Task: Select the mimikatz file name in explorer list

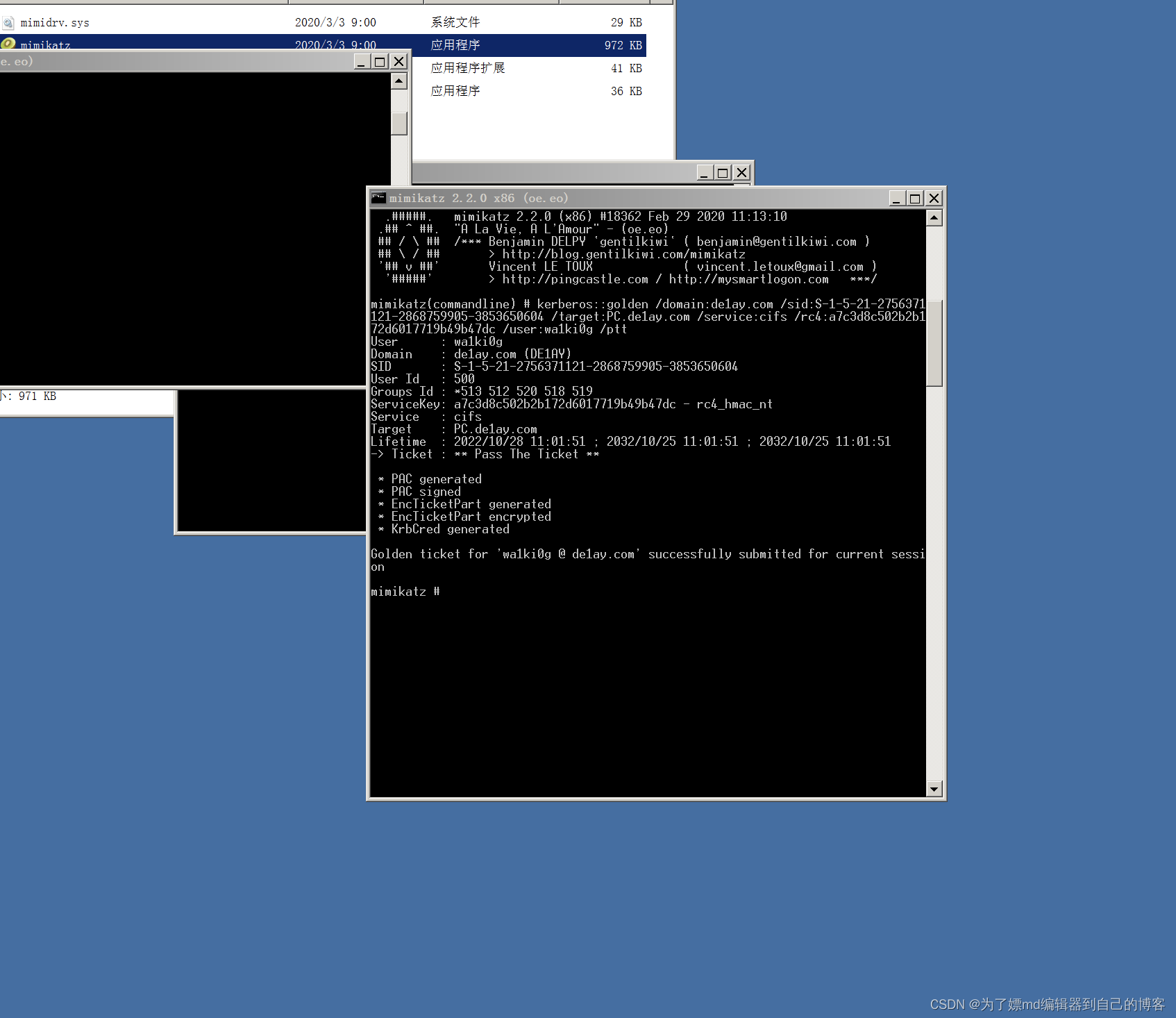Action: point(45,45)
